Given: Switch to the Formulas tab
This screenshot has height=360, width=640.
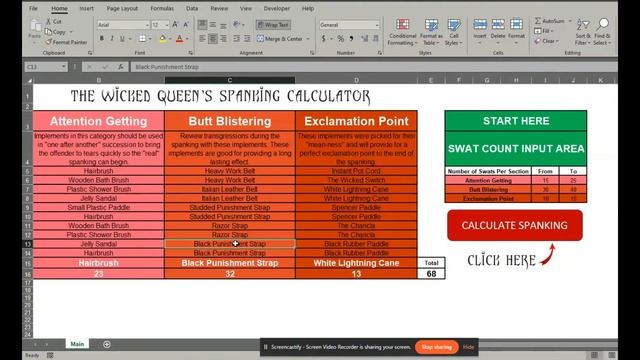Looking at the screenshot, I should click(x=162, y=8).
